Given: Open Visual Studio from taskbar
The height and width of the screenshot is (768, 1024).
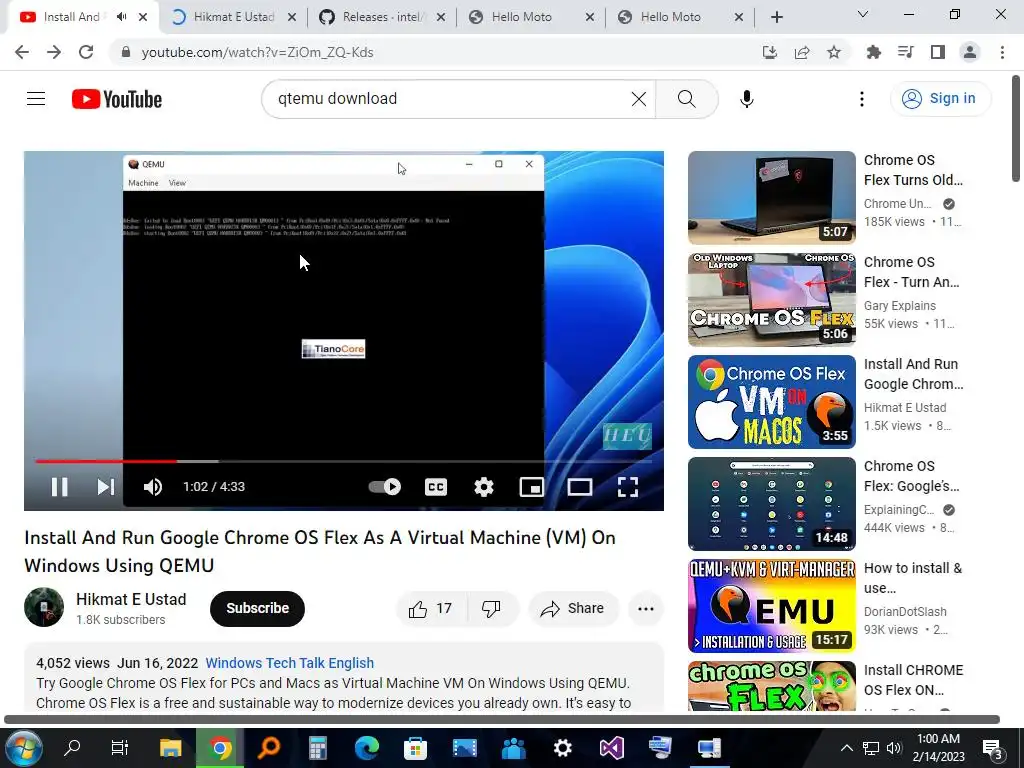Looking at the screenshot, I should coord(611,748).
